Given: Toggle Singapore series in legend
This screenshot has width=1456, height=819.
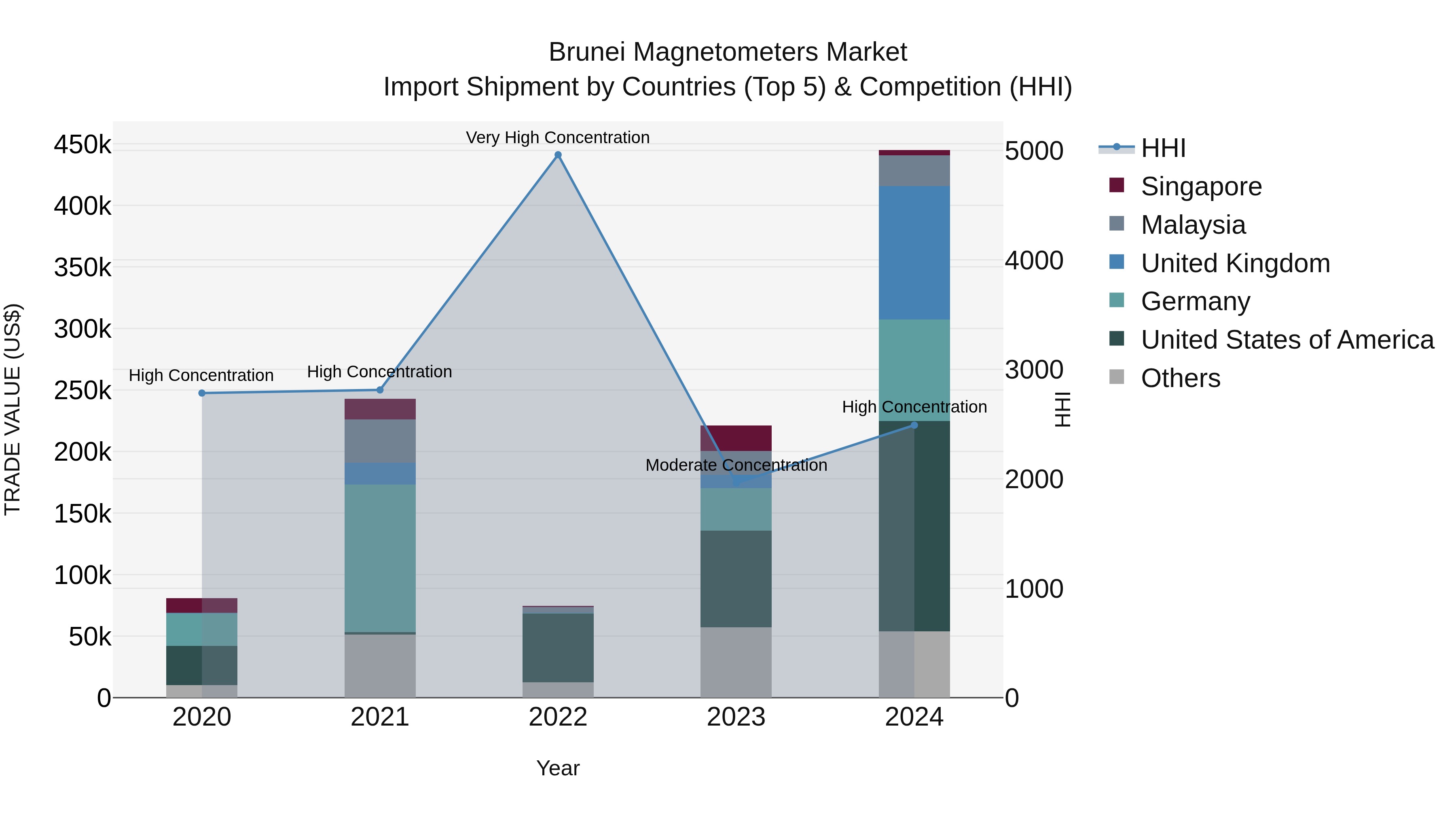Looking at the screenshot, I should (1185, 186).
